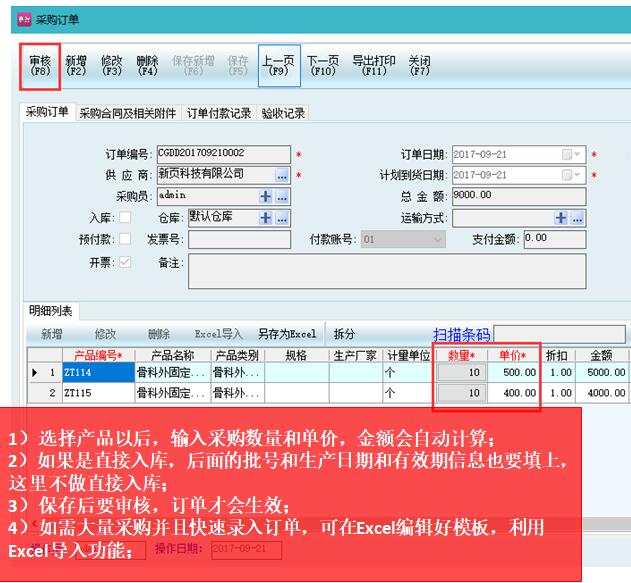
Task: Go to next page with 下一页 (F10)
Action: (x=322, y=65)
